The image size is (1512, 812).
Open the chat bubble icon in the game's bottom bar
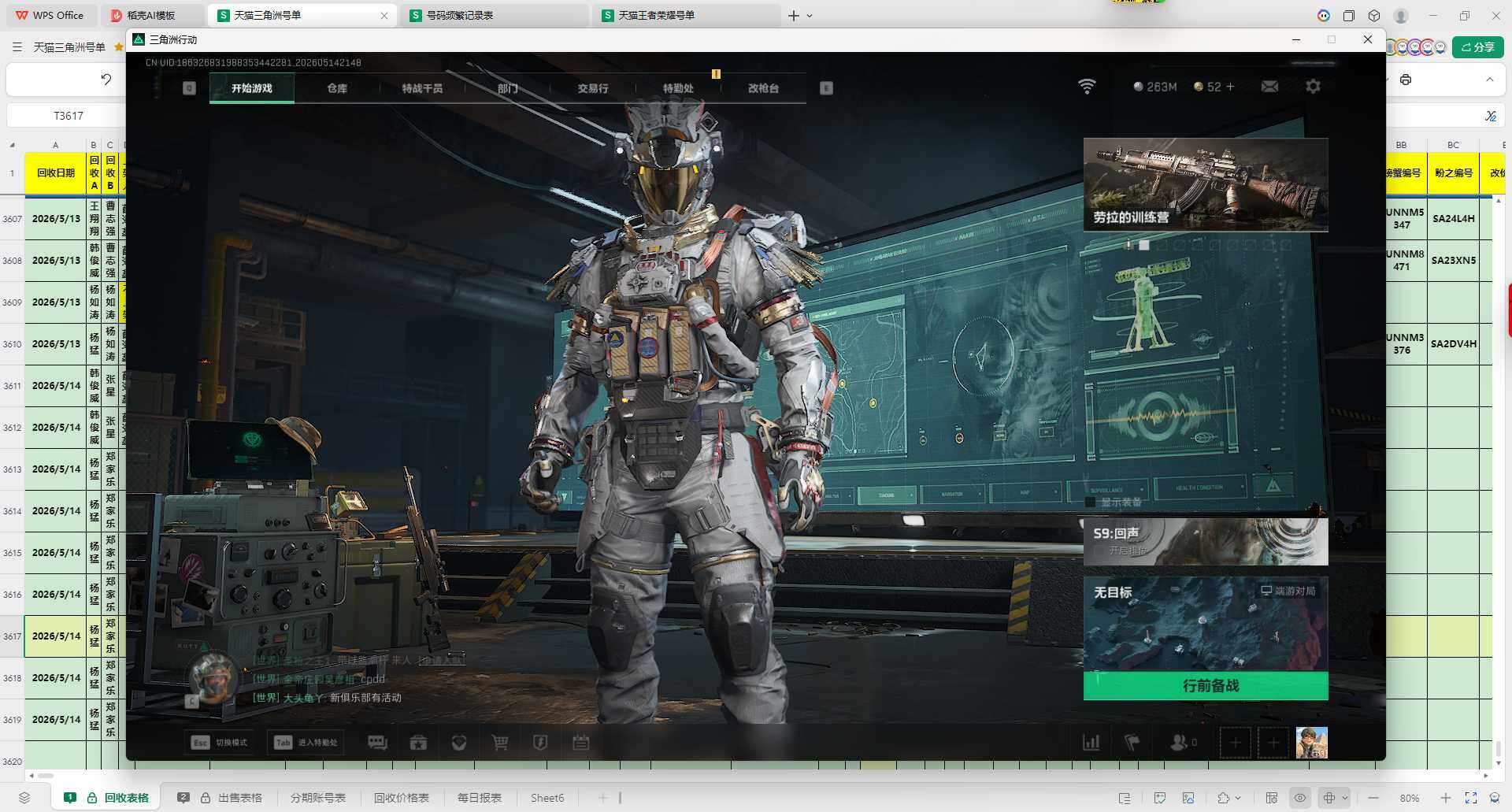pos(377,743)
